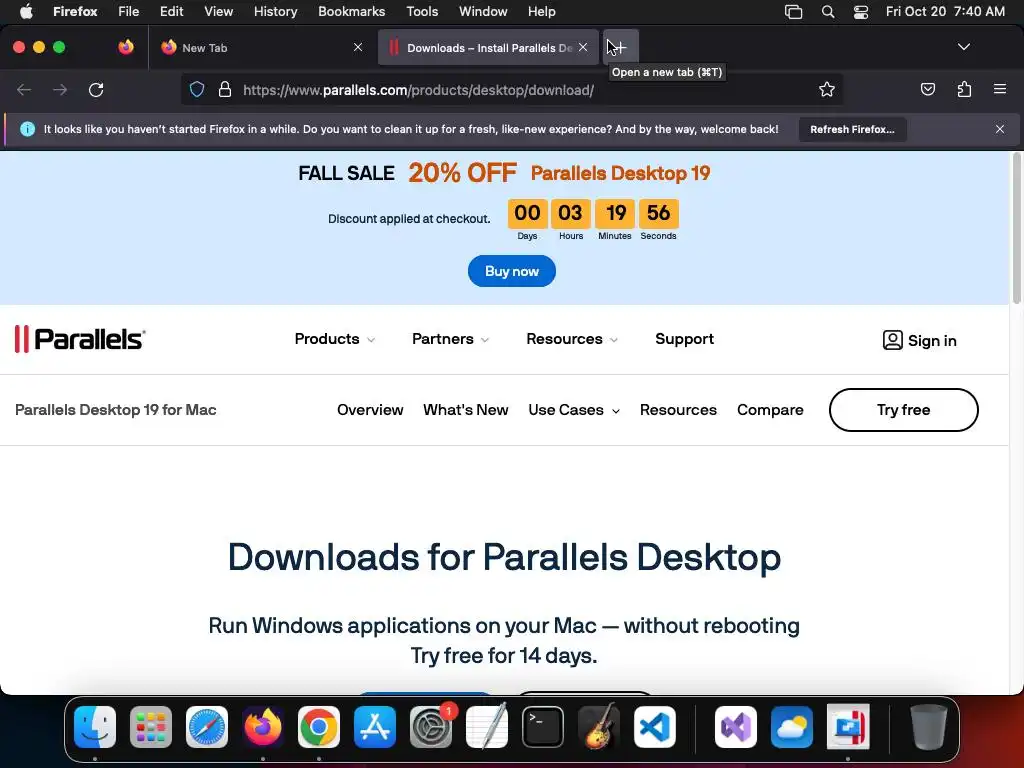Click the Firefox icon in the Dock

pos(263,727)
